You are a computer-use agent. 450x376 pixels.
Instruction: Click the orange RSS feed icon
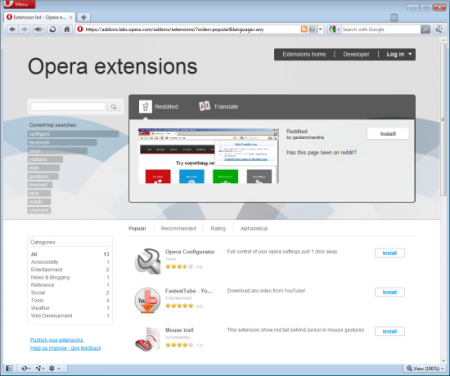click(304, 29)
